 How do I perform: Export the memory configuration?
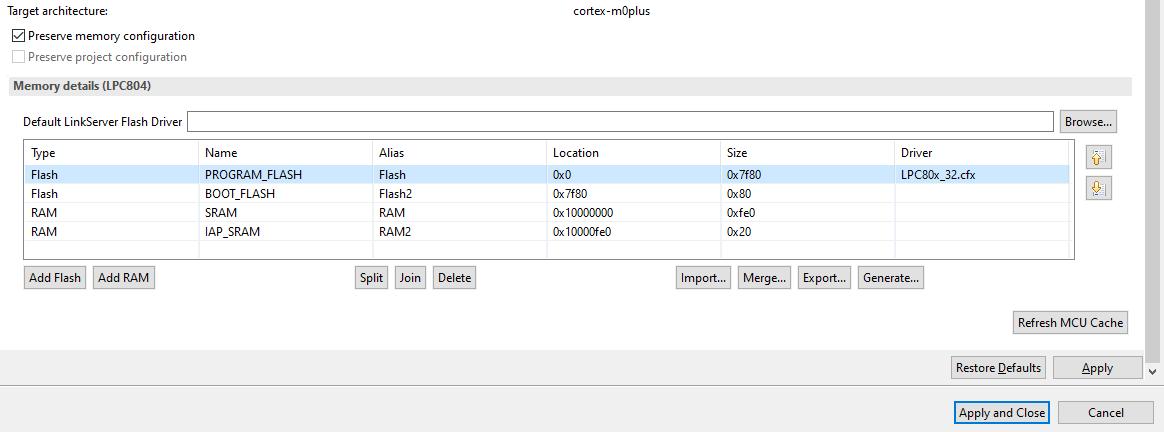pyautogui.click(x=825, y=278)
